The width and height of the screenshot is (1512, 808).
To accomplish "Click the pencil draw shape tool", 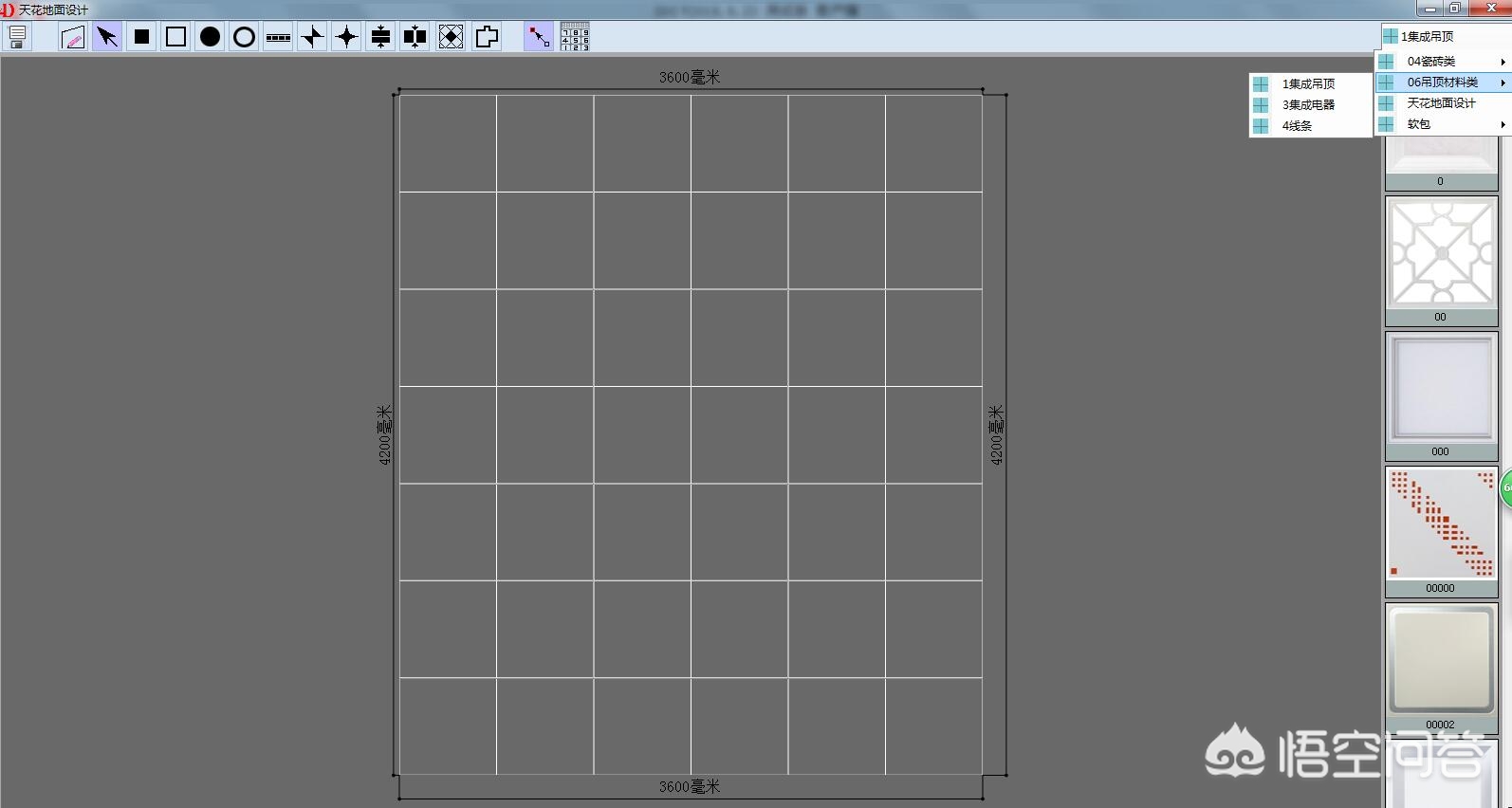I will (73, 37).
